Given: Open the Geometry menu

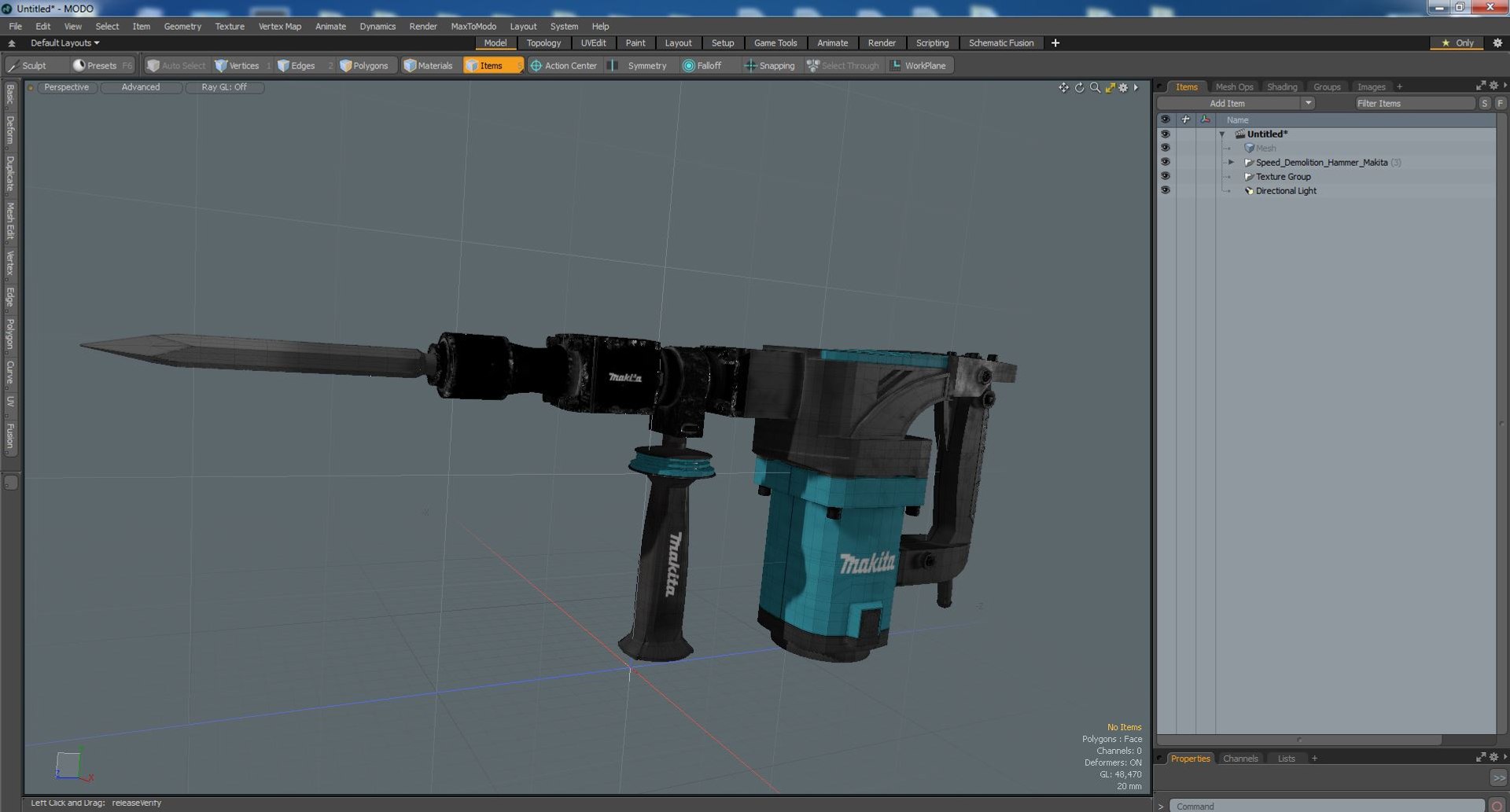Looking at the screenshot, I should coord(182,26).
